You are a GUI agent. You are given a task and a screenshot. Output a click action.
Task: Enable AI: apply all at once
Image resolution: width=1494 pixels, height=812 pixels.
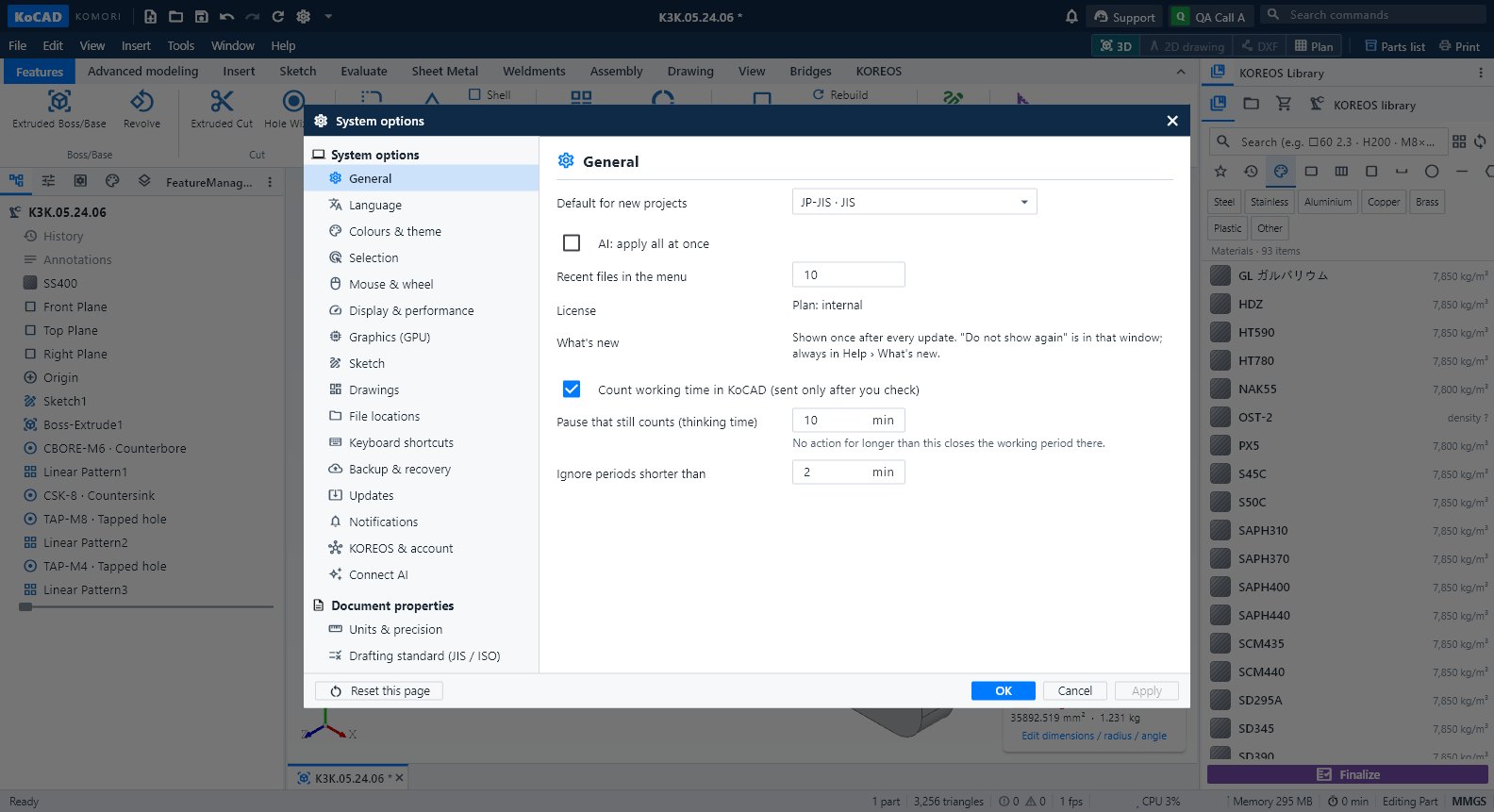(572, 243)
